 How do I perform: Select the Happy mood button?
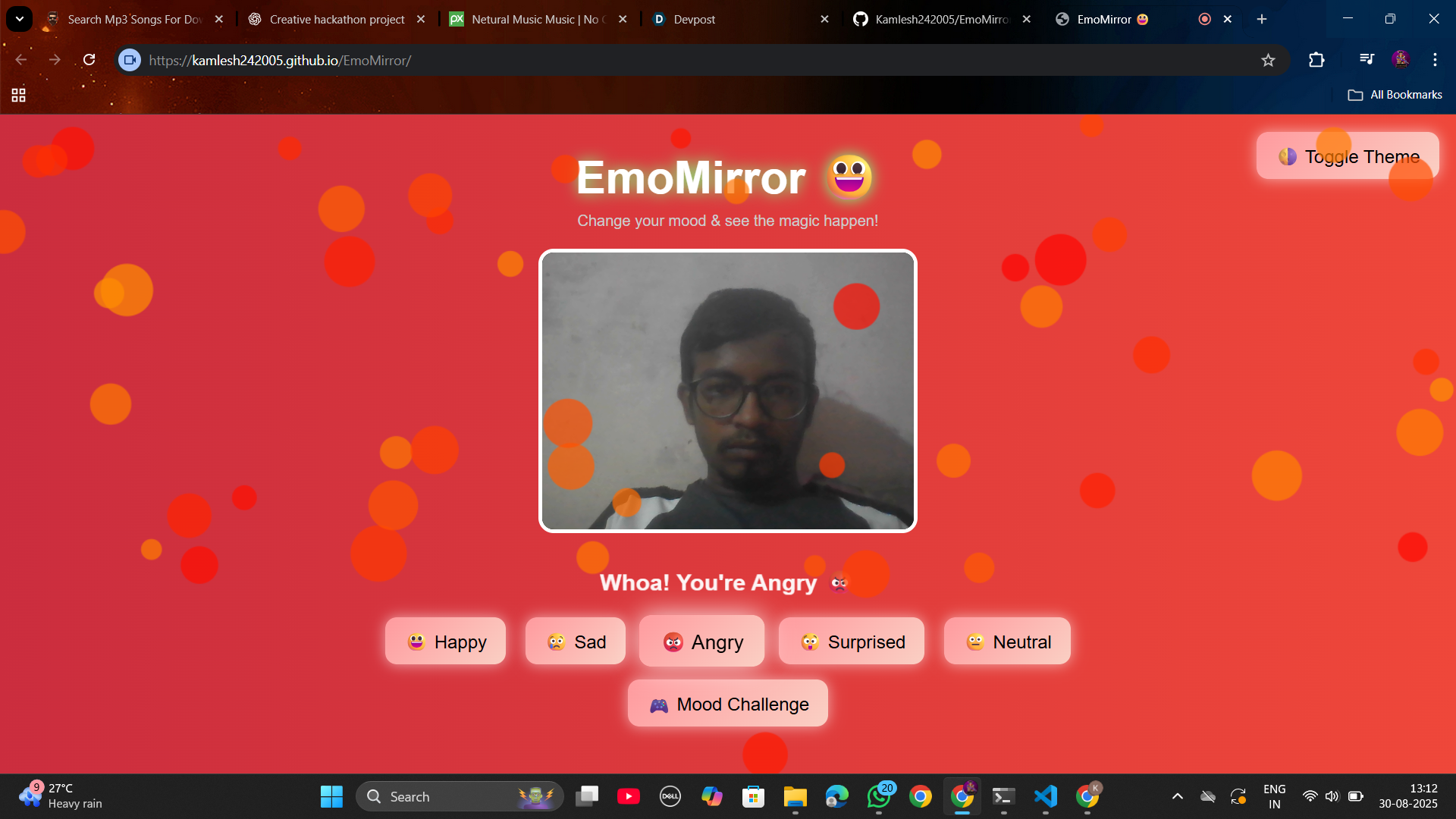point(445,642)
